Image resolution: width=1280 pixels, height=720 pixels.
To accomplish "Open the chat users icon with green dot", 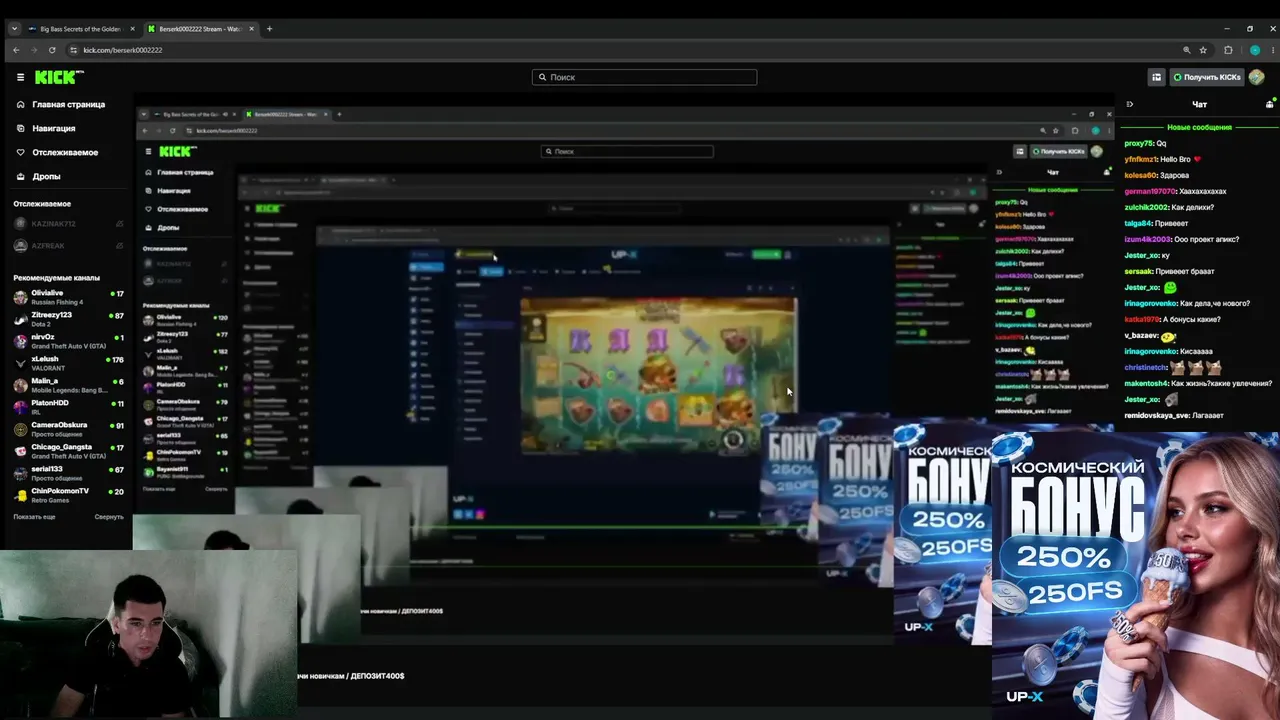I will [x=1270, y=104].
